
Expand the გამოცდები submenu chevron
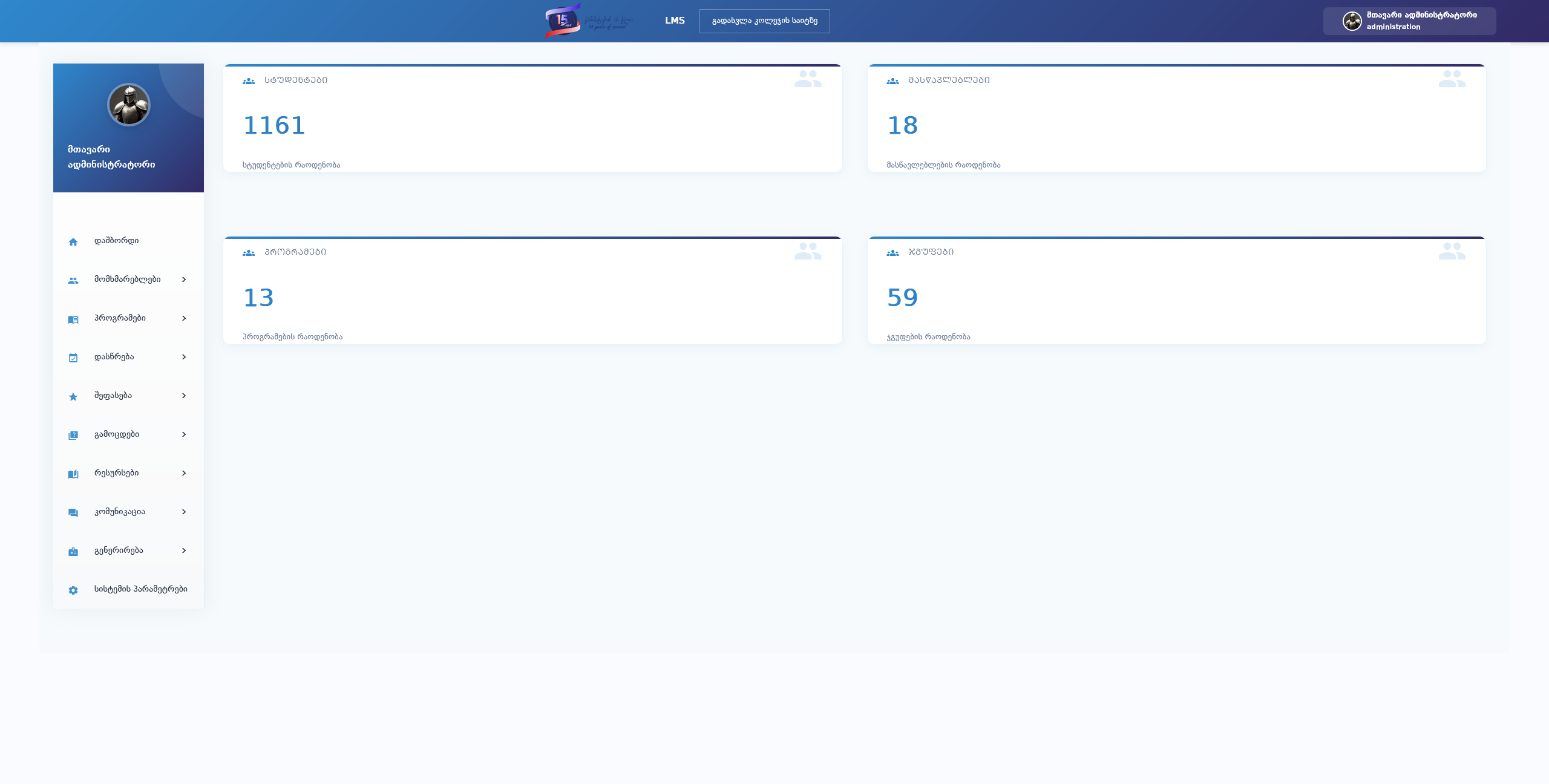point(184,434)
